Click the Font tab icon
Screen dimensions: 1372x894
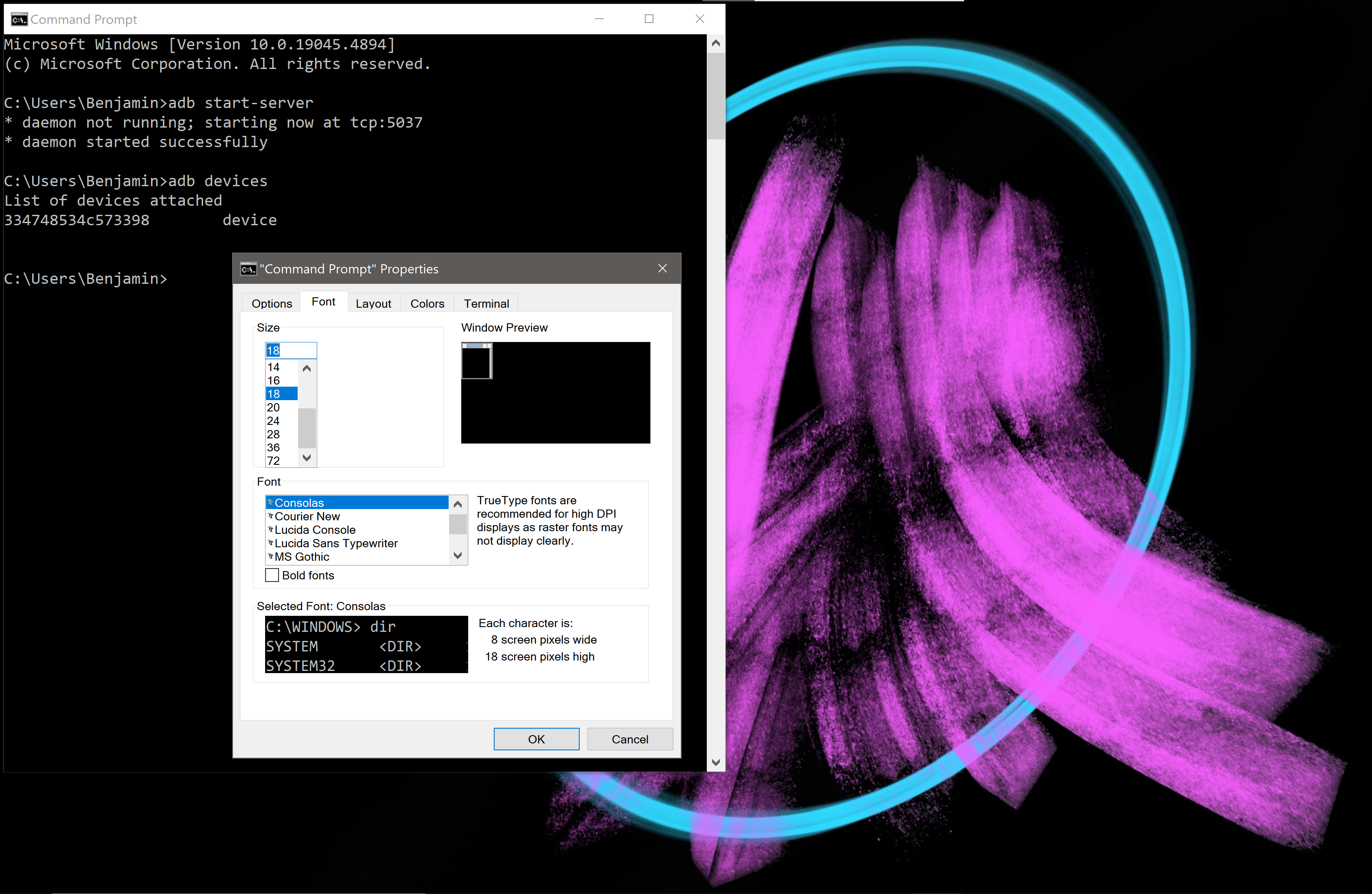pyautogui.click(x=322, y=303)
